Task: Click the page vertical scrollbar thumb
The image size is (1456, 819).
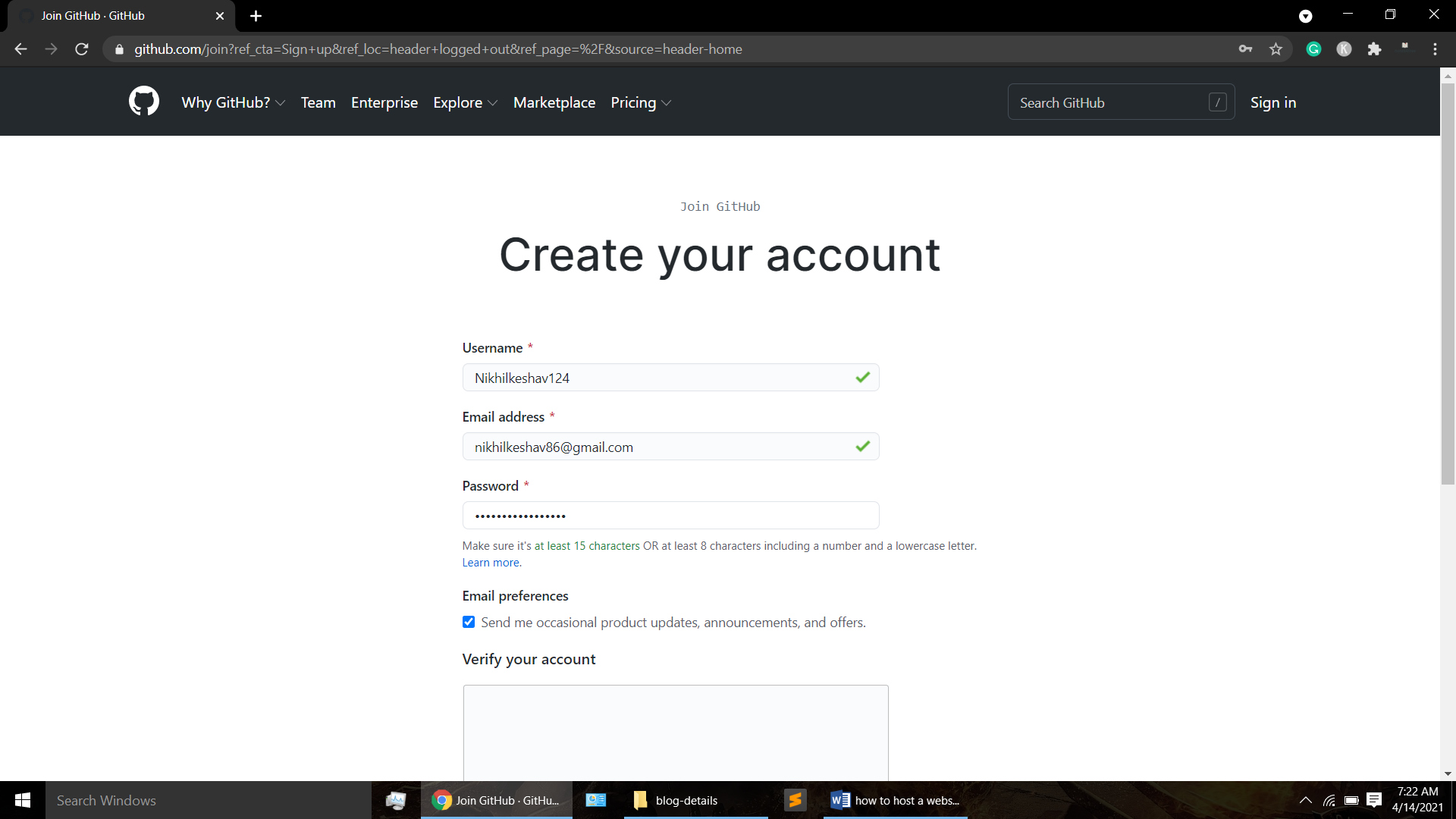Action: [1448, 284]
